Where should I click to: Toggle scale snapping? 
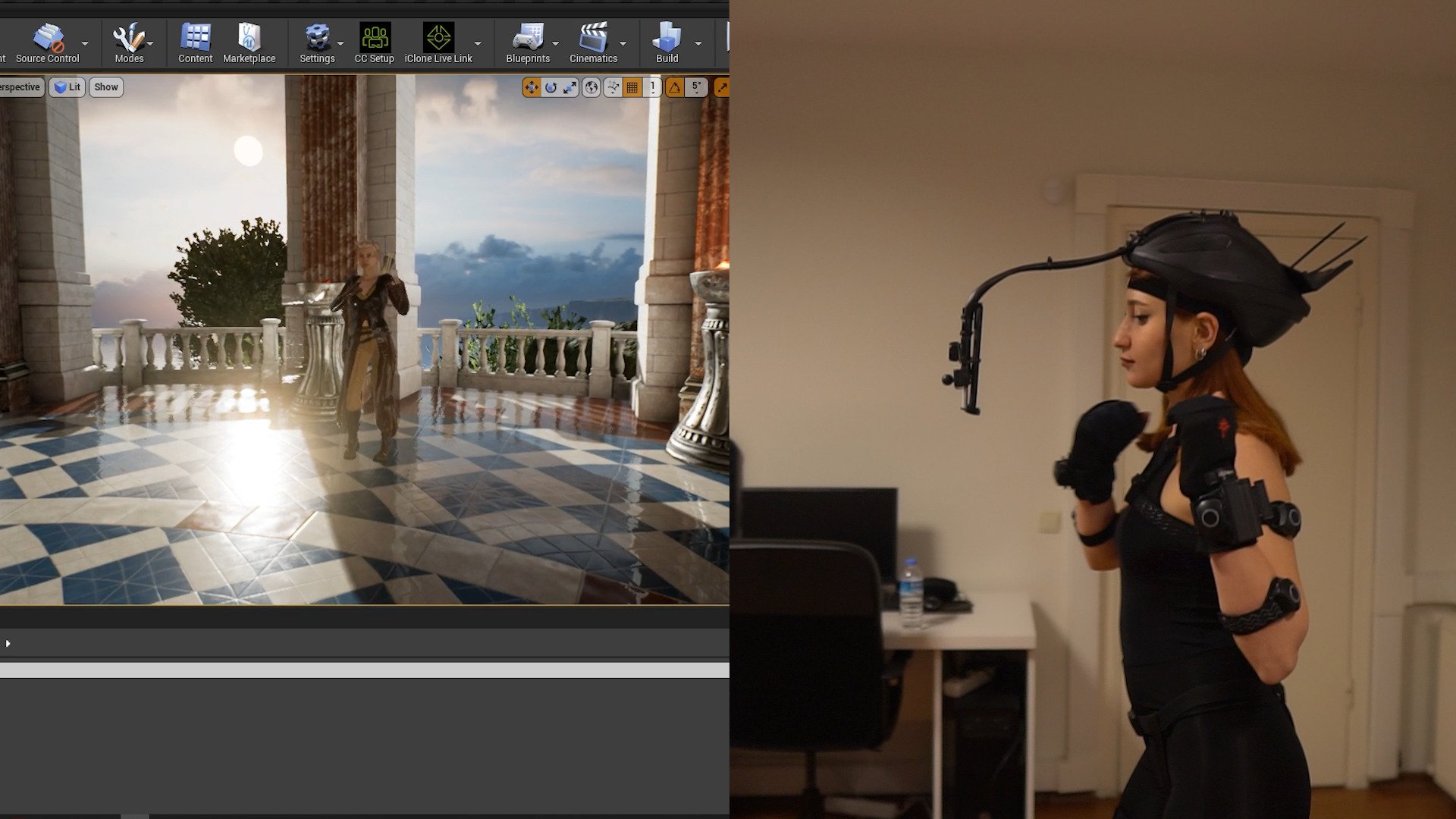(721, 87)
